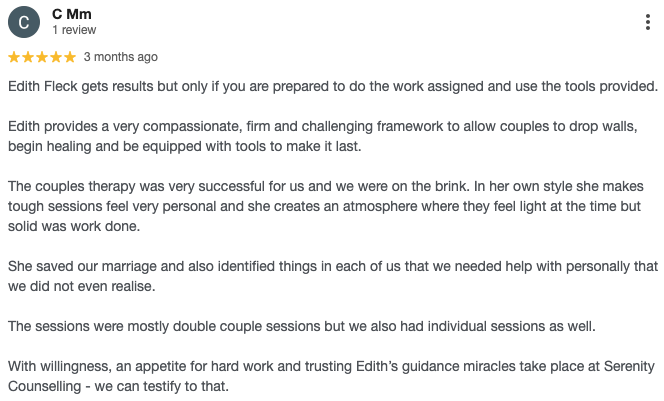The height and width of the screenshot is (401, 664).
Task: Click paragraph starting 'Edith Fleck gets results'
Action: (x=332, y=86)
